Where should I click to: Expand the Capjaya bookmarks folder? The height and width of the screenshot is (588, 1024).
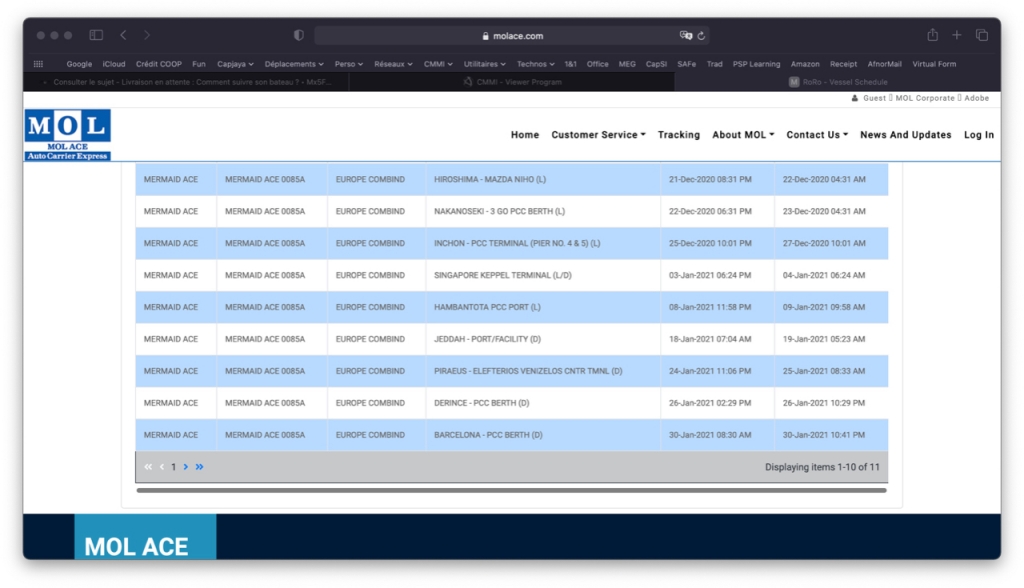[235, 64]
